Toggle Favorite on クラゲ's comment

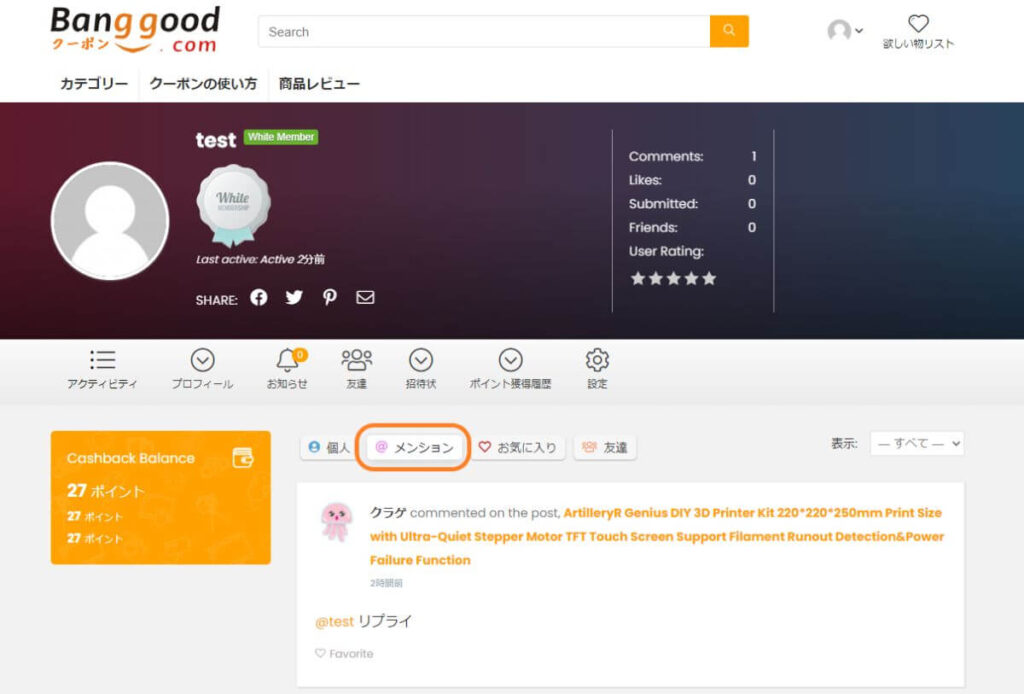pos(344,653)
